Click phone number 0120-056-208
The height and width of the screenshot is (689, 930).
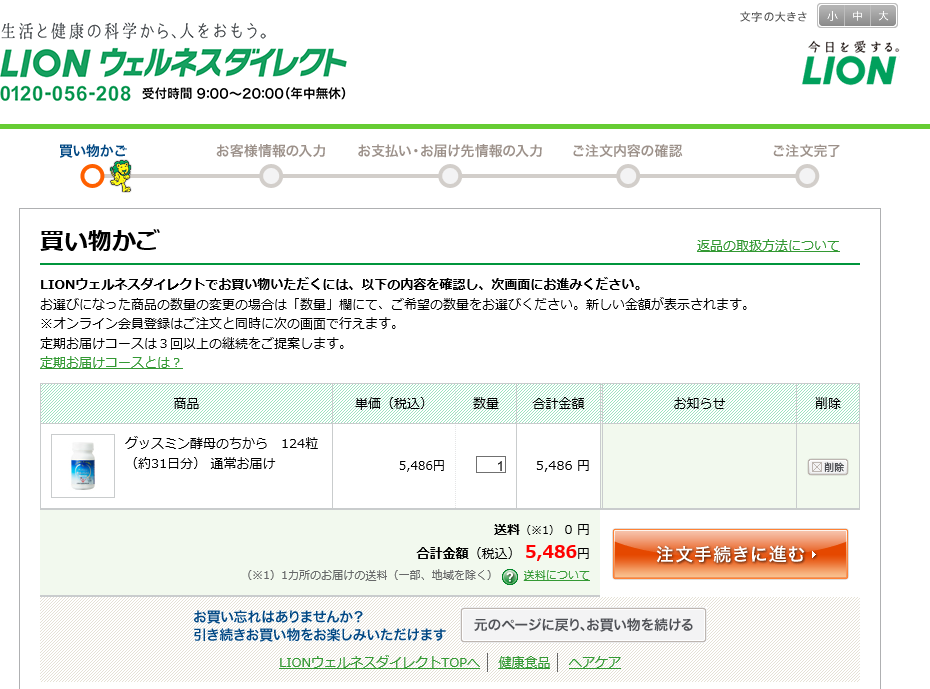click(66, 94)
